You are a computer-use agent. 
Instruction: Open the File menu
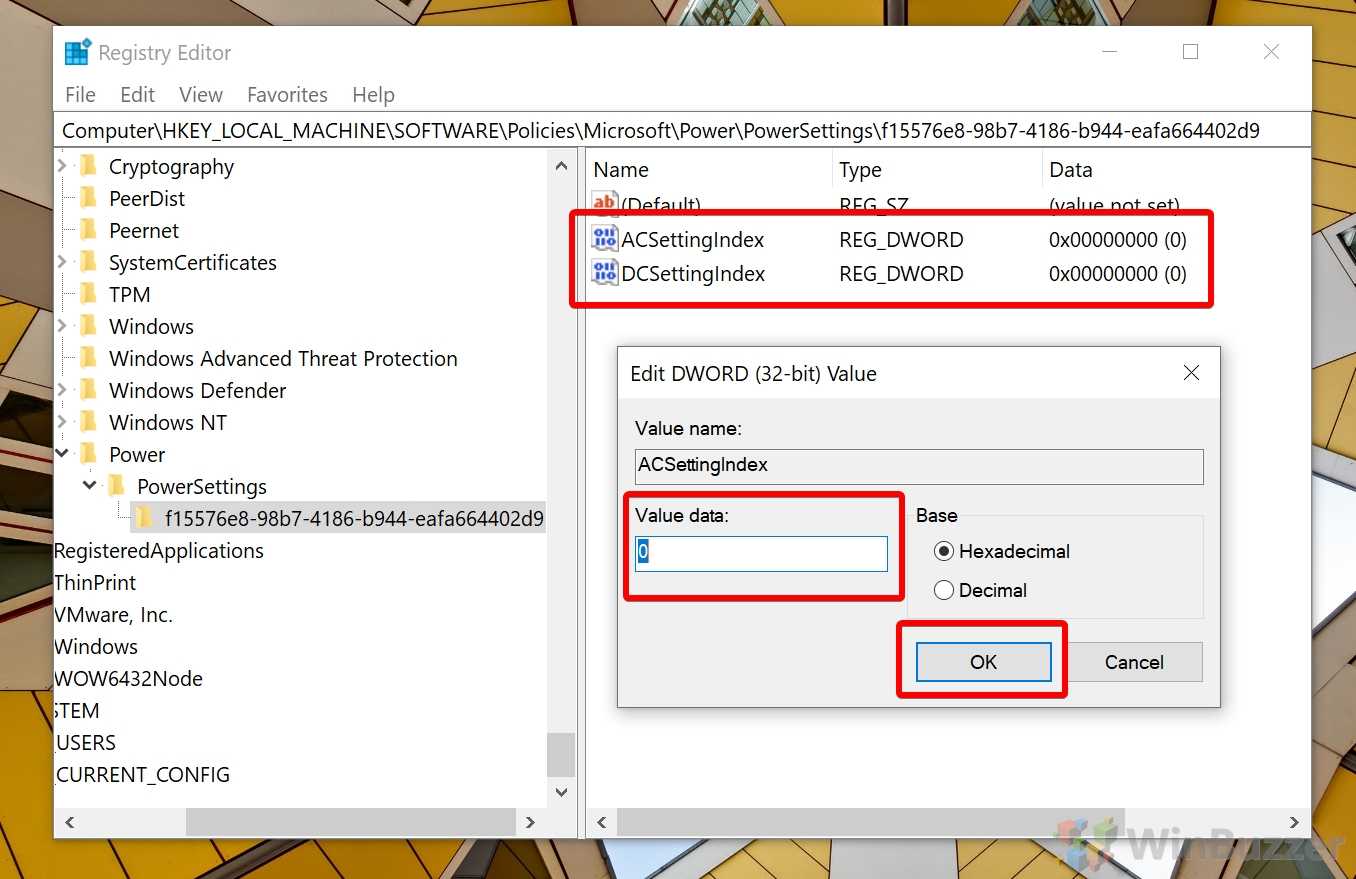click(x=80, y=94)
